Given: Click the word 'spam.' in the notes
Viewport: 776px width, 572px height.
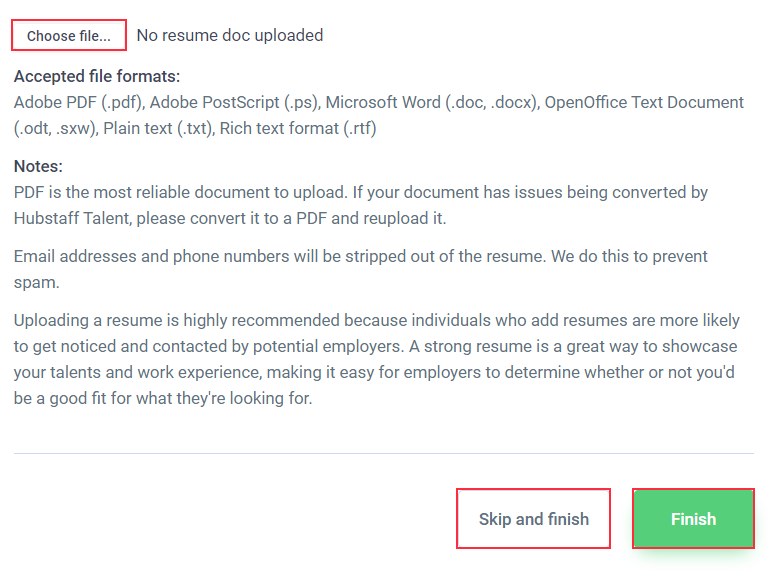Looking at the screenshot, I should coord(37,283).
